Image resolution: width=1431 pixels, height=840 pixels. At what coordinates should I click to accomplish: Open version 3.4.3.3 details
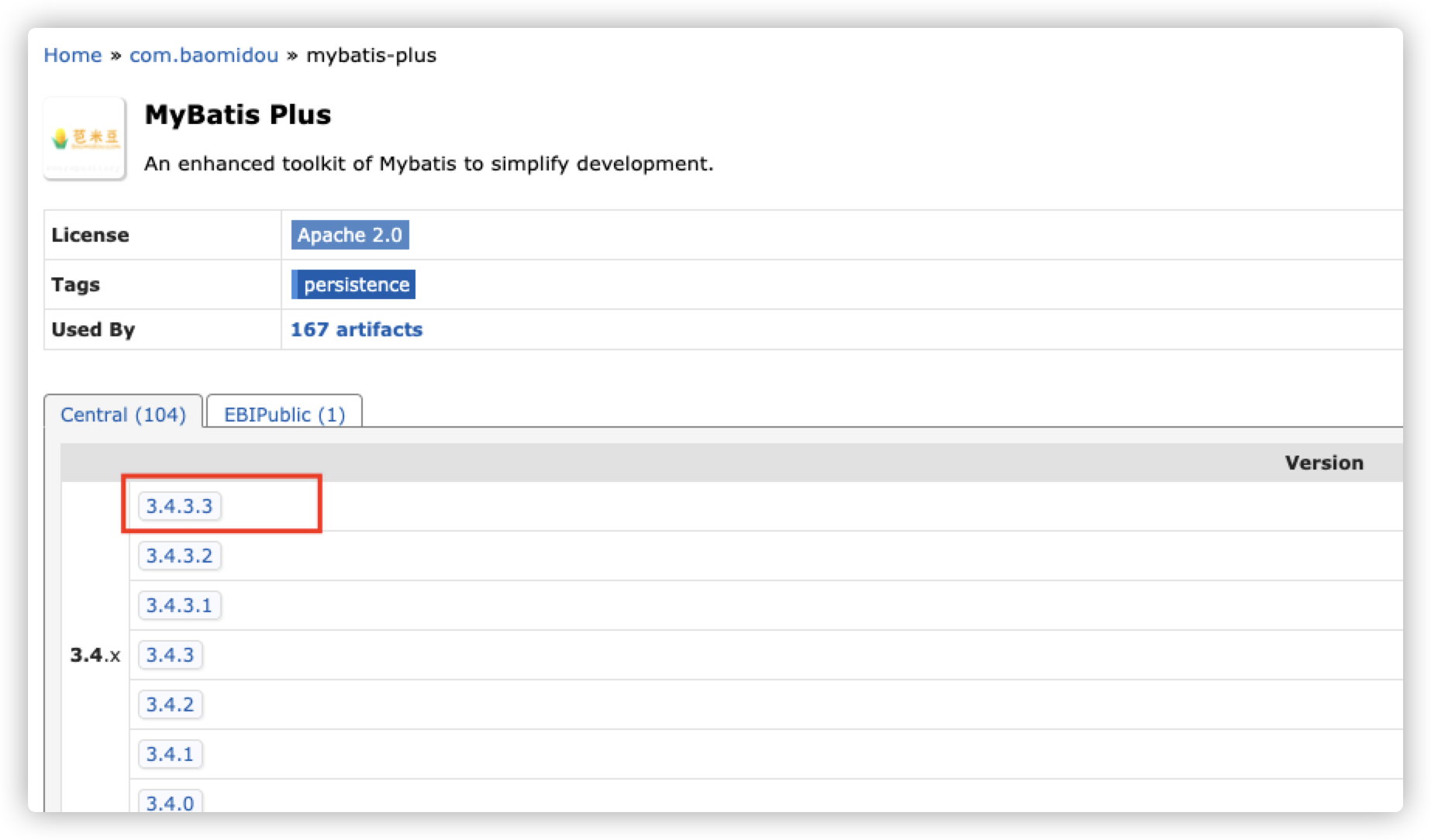click(180, 506)
